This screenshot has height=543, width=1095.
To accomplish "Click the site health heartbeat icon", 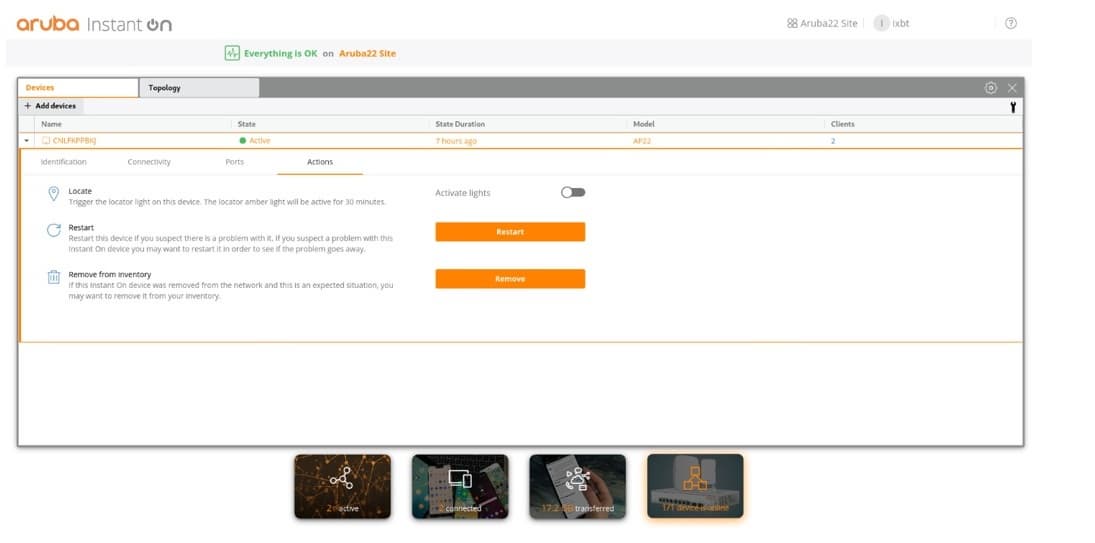I will tap(232, 53).
